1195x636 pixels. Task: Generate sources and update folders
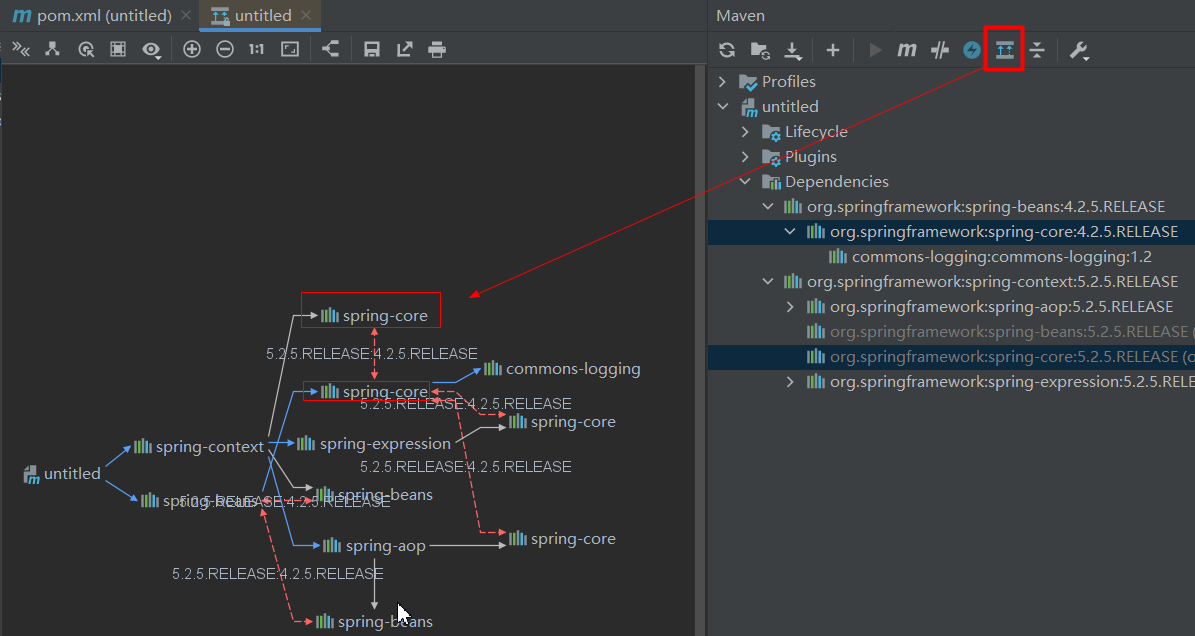(760, 50)
